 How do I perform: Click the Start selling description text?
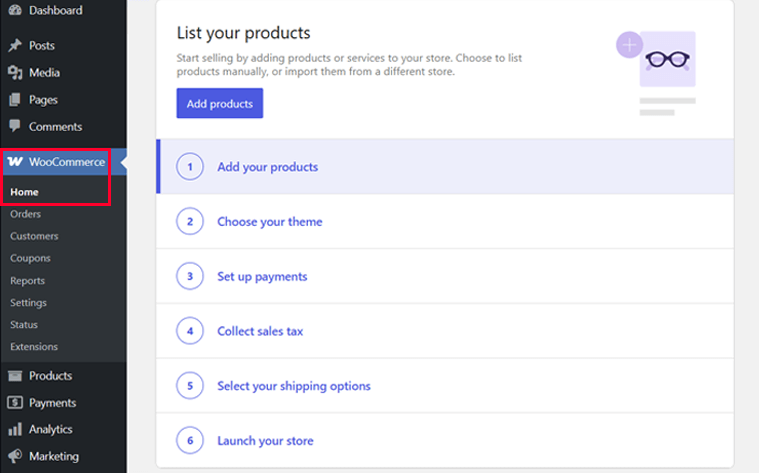coord(349,64)
